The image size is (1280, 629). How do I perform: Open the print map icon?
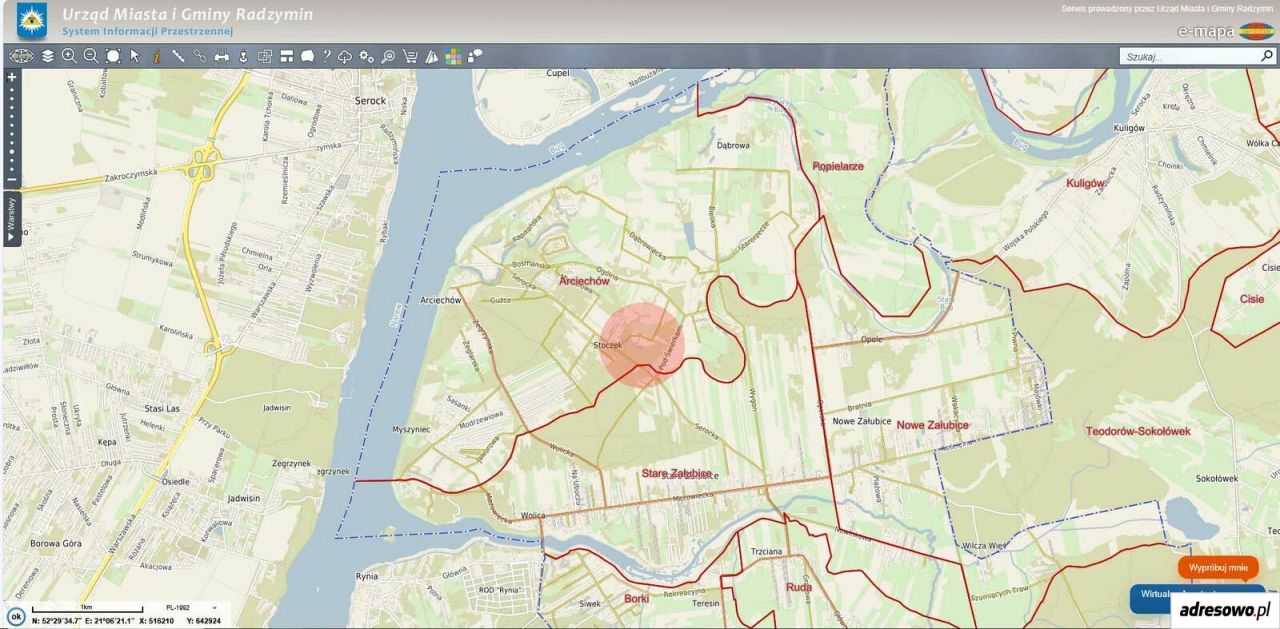point(222,56)
